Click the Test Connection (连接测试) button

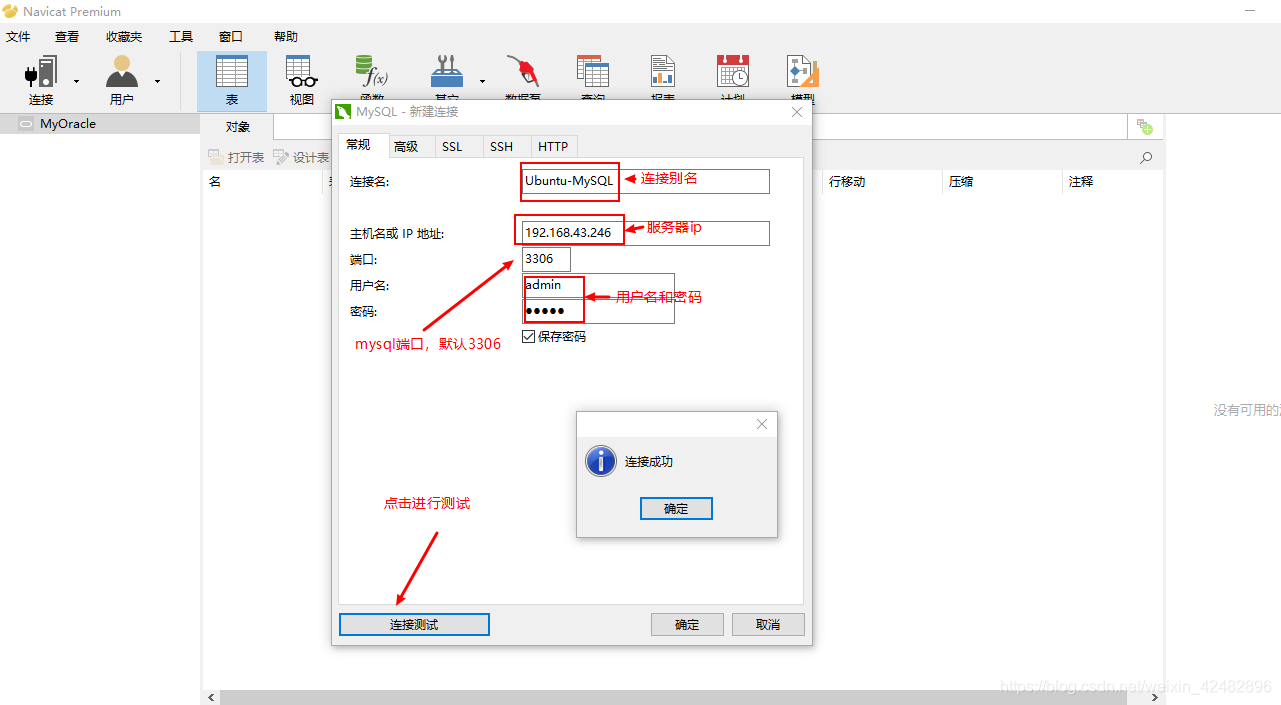(414, 624)
